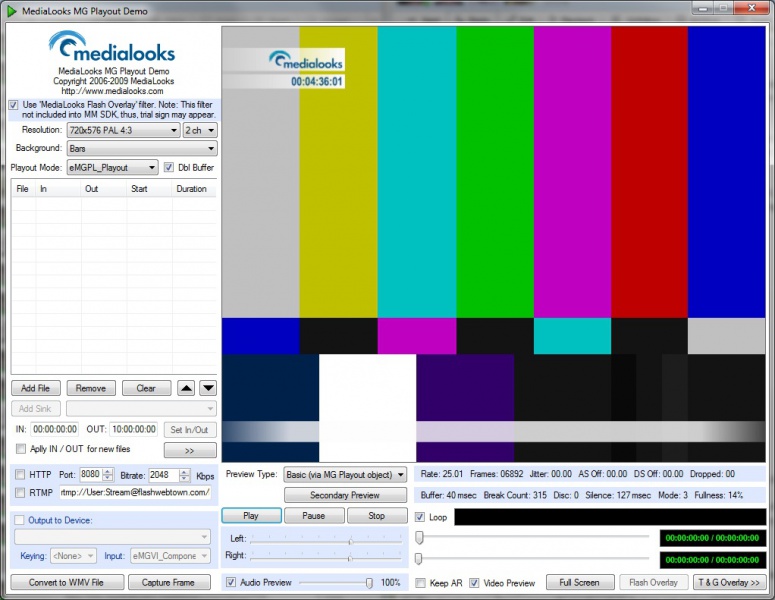This screenshot has height=600, width=775.
Task: Click the In column header
Action: [58, 189]
